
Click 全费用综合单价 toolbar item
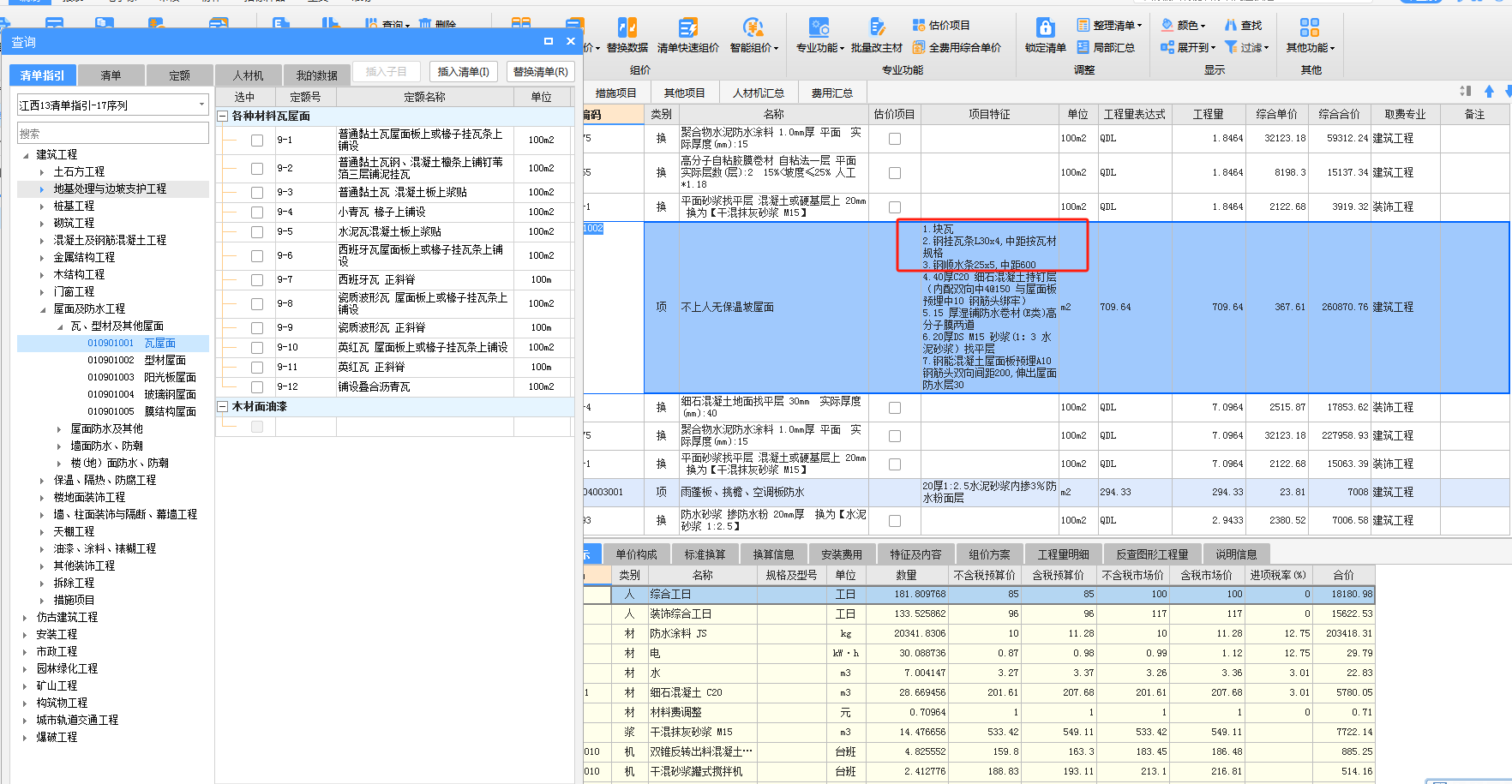point(957,48)
